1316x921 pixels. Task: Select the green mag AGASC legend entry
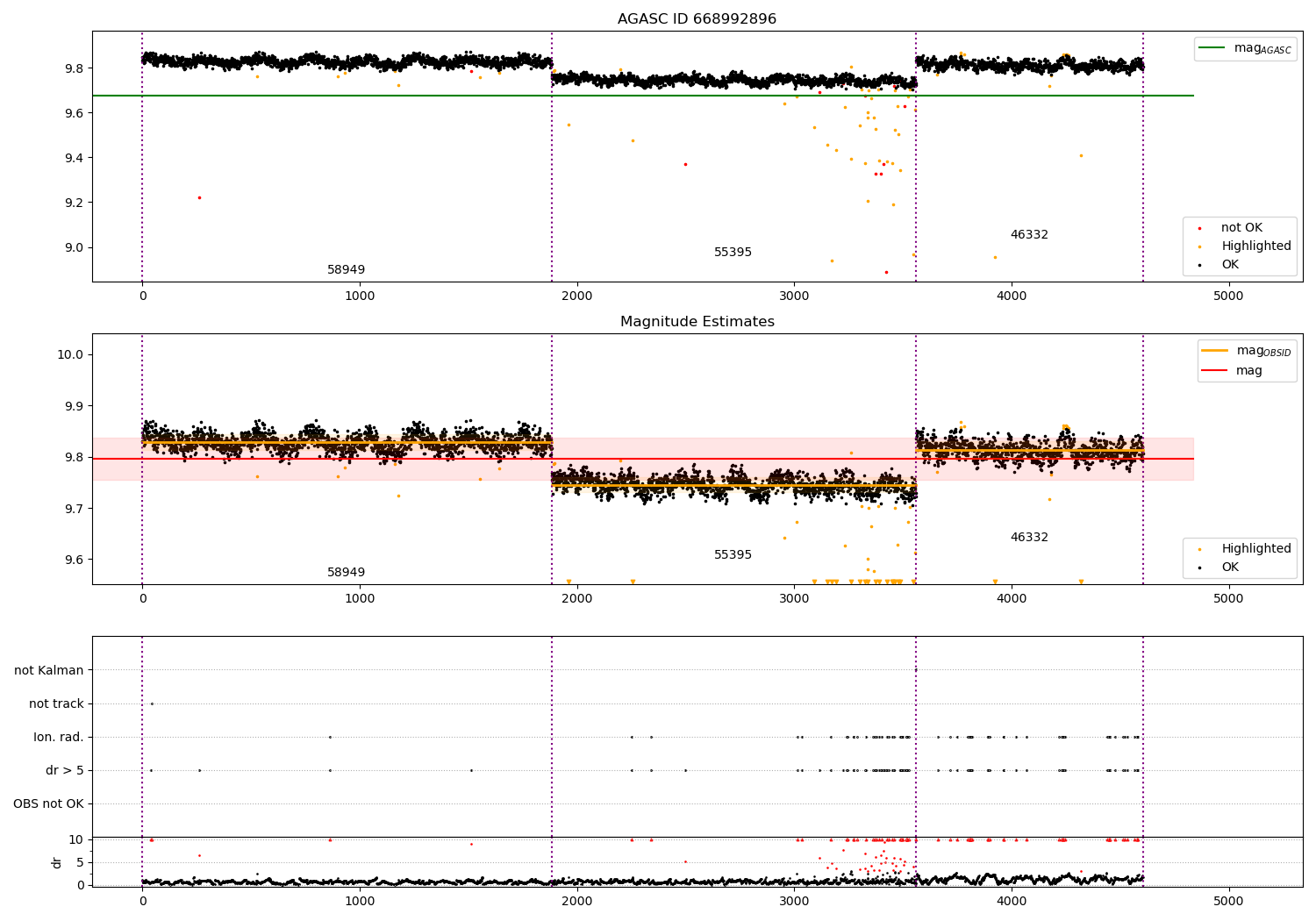click(1245, 48)
